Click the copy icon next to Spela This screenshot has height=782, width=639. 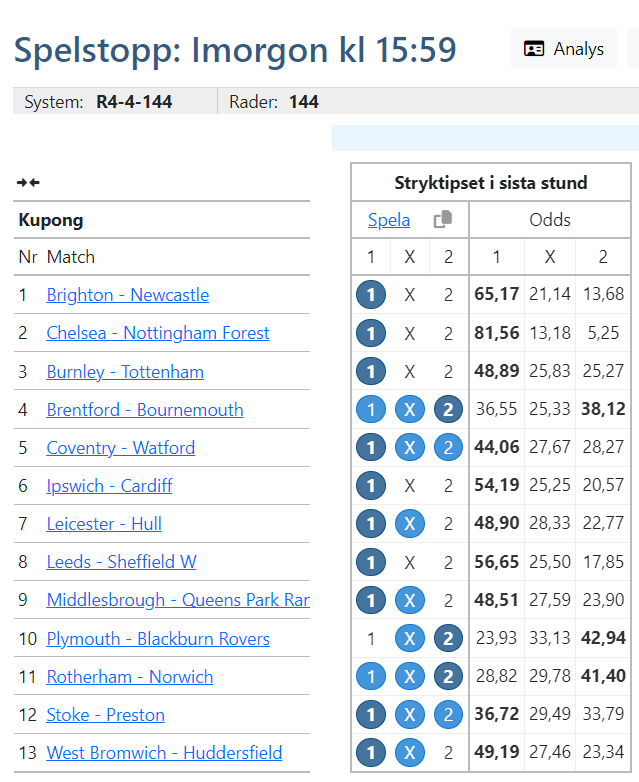[x=442, y=219]
